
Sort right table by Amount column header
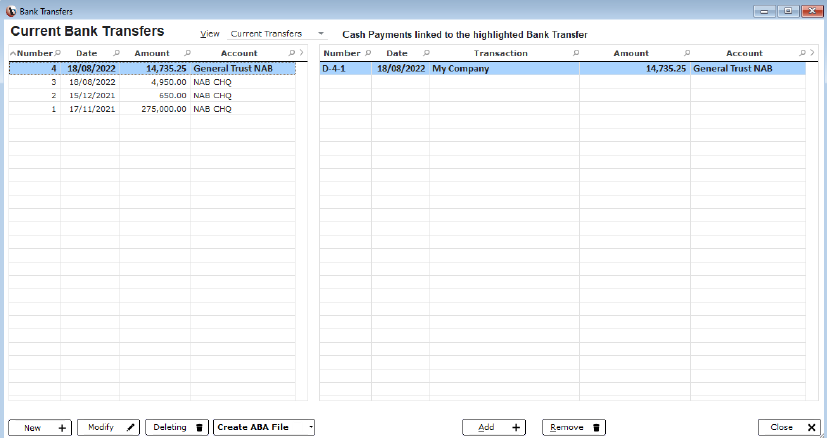(631, 53)
